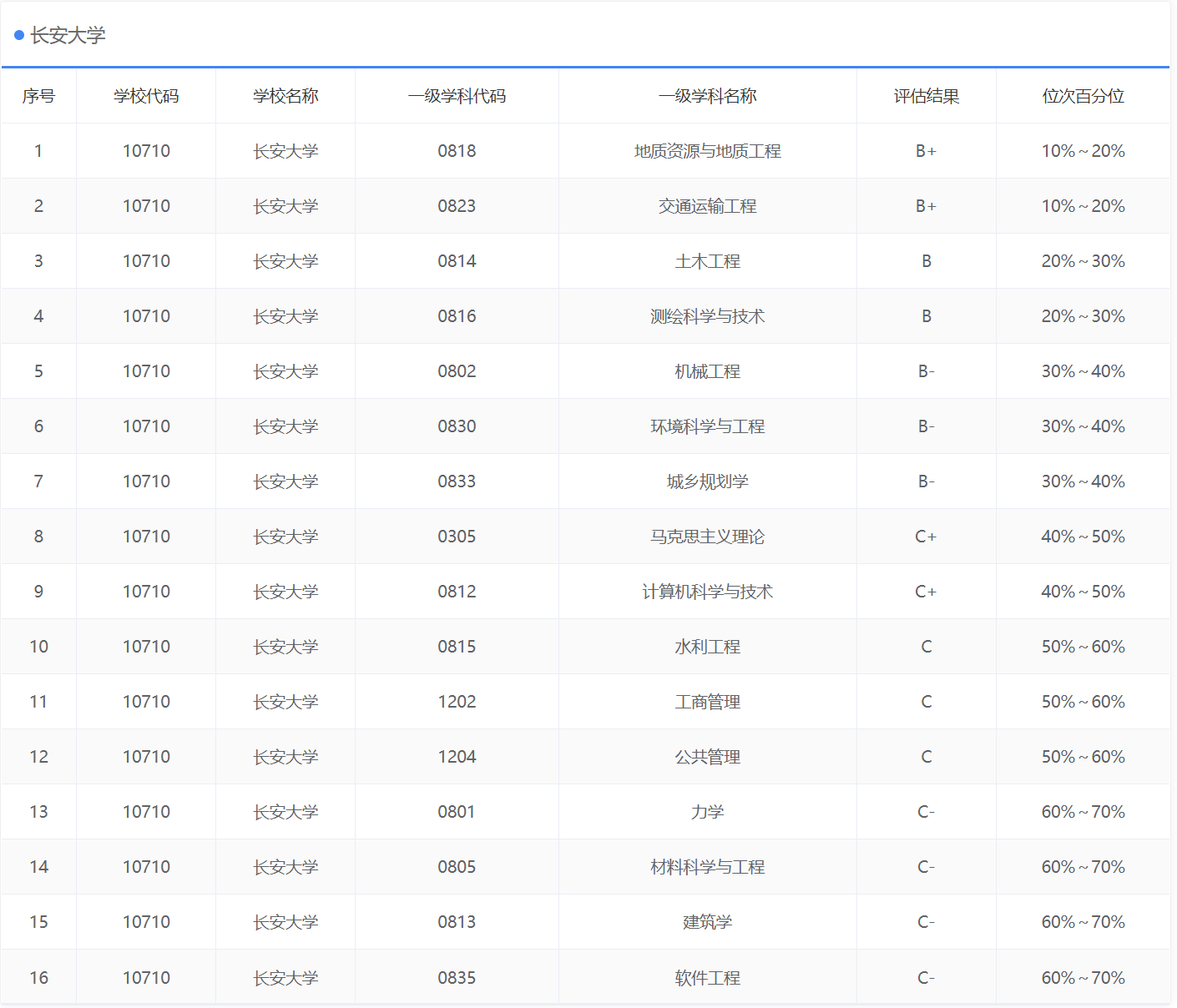Click the 学校代码 column header

pos(145,96)
